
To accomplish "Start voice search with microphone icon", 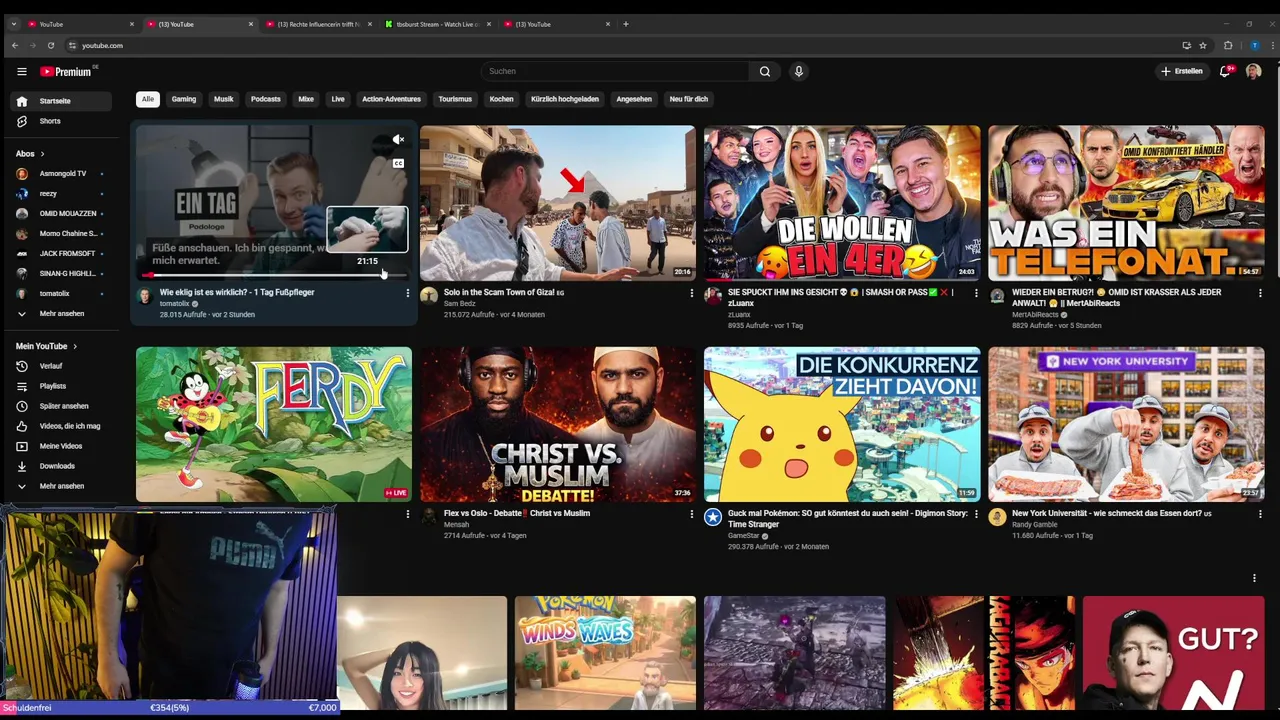I will point(798,71).
